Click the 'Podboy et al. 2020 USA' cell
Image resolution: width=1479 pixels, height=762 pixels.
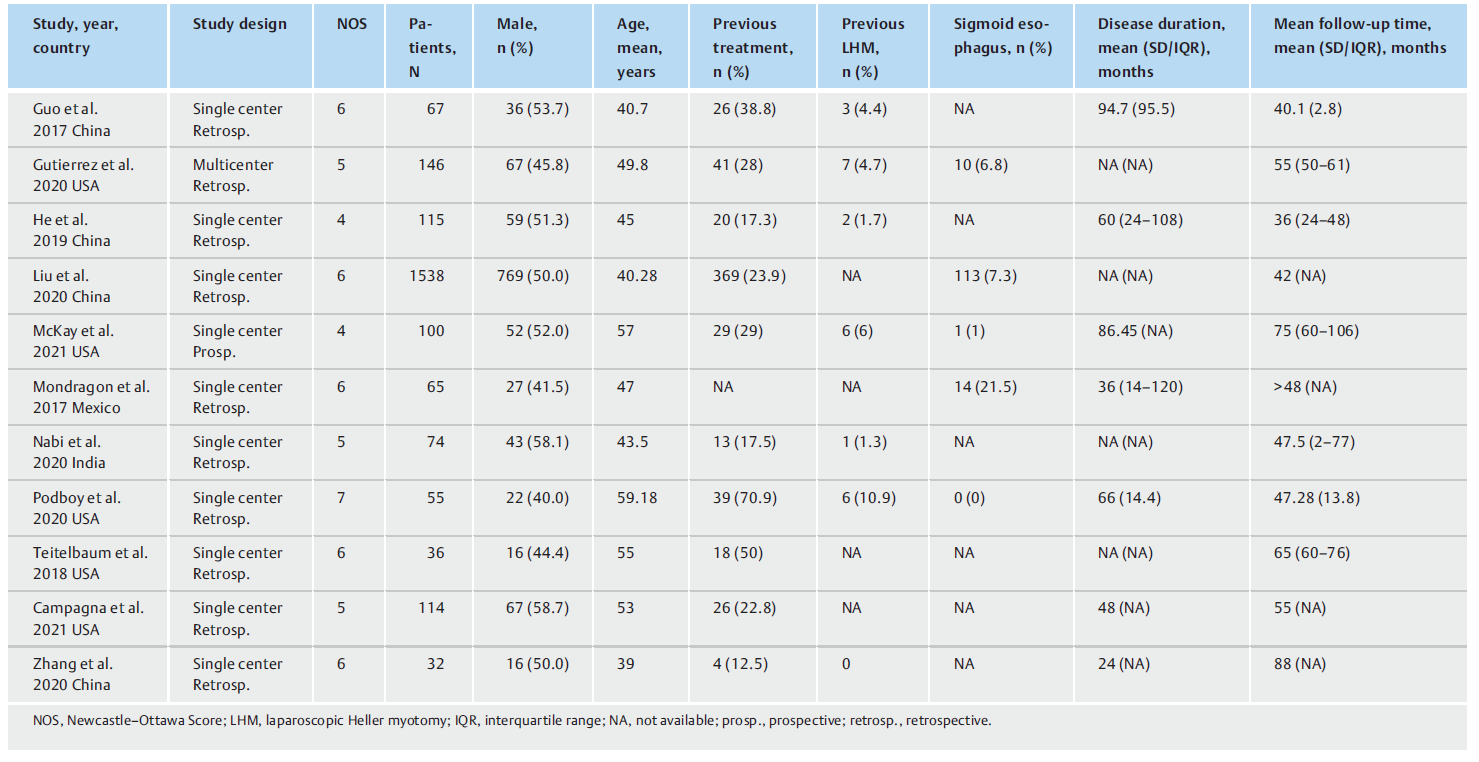pos(77,508)
